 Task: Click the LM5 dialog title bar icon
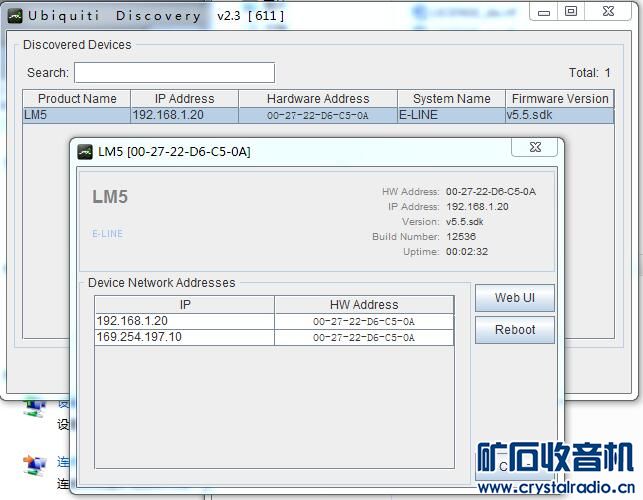point(85,152)
